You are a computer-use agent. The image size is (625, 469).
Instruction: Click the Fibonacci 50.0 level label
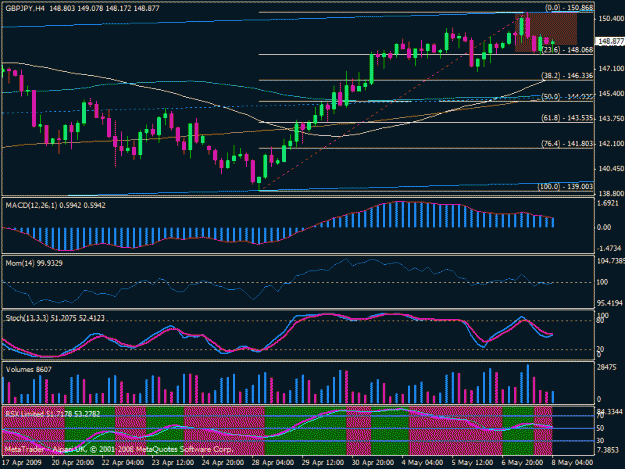[x=567, y=96]
